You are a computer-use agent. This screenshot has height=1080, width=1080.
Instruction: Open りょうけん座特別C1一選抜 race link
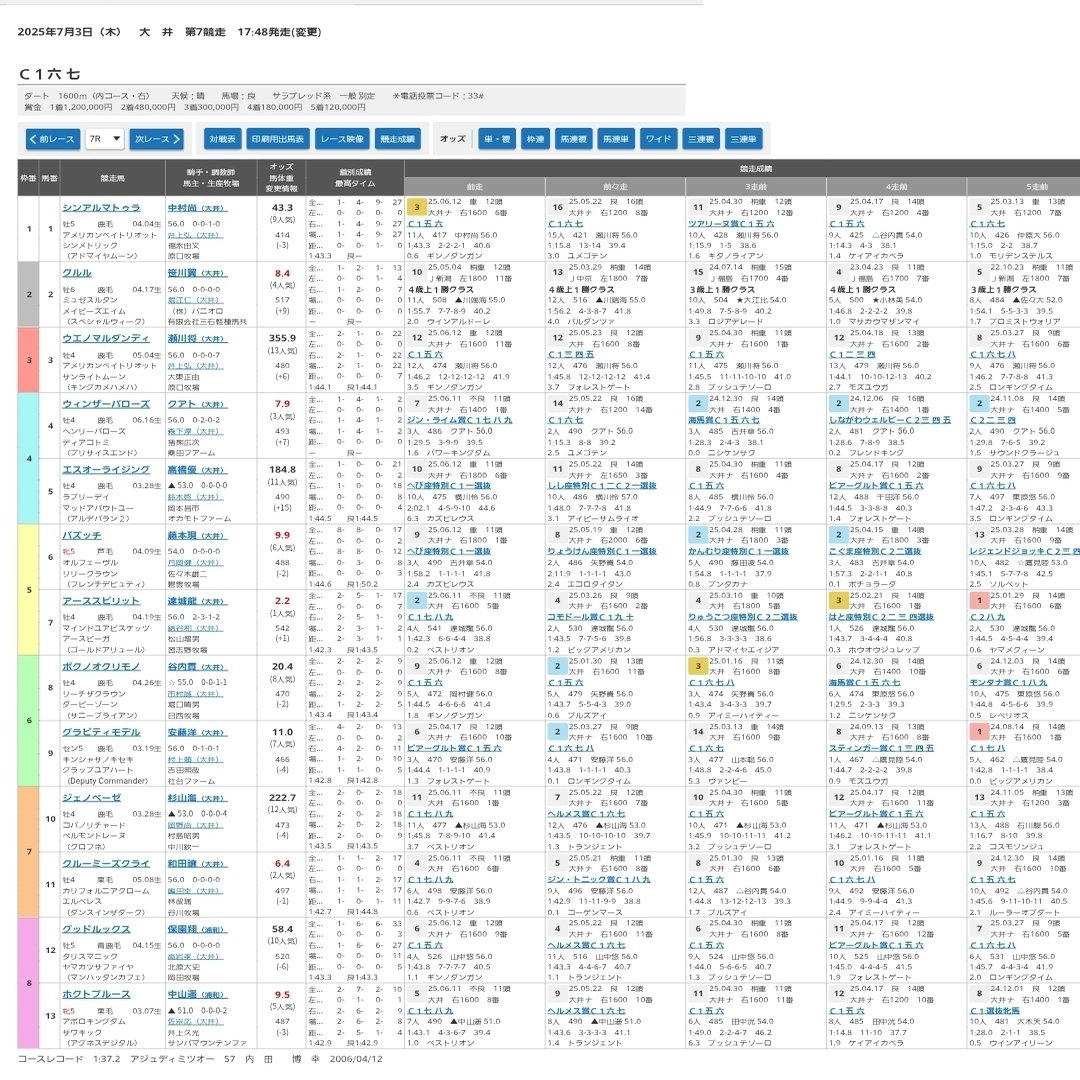point(602,551)
